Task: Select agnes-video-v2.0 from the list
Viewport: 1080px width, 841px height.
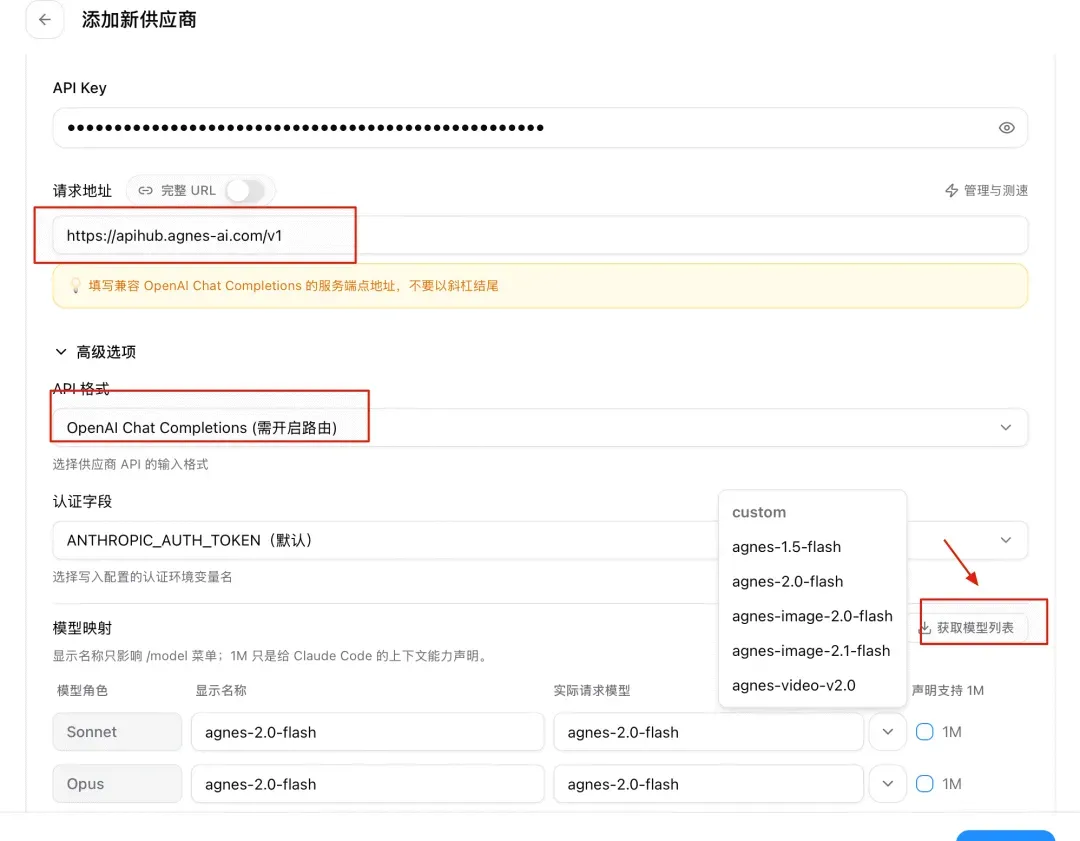Action: coord(812,685)
